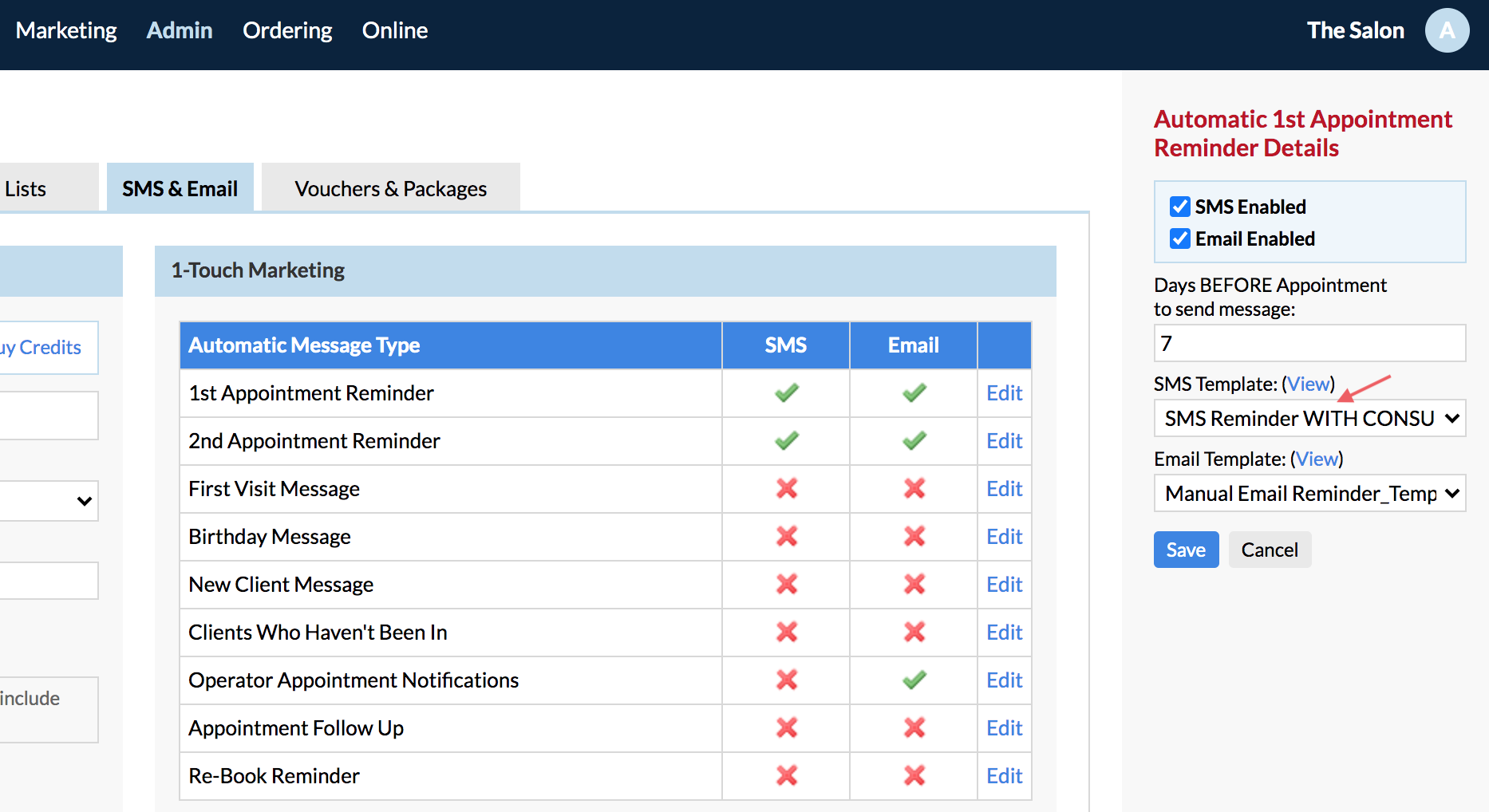
Task: View the SMS Template
Action: pyautogui.click(x=1309, y=384)
